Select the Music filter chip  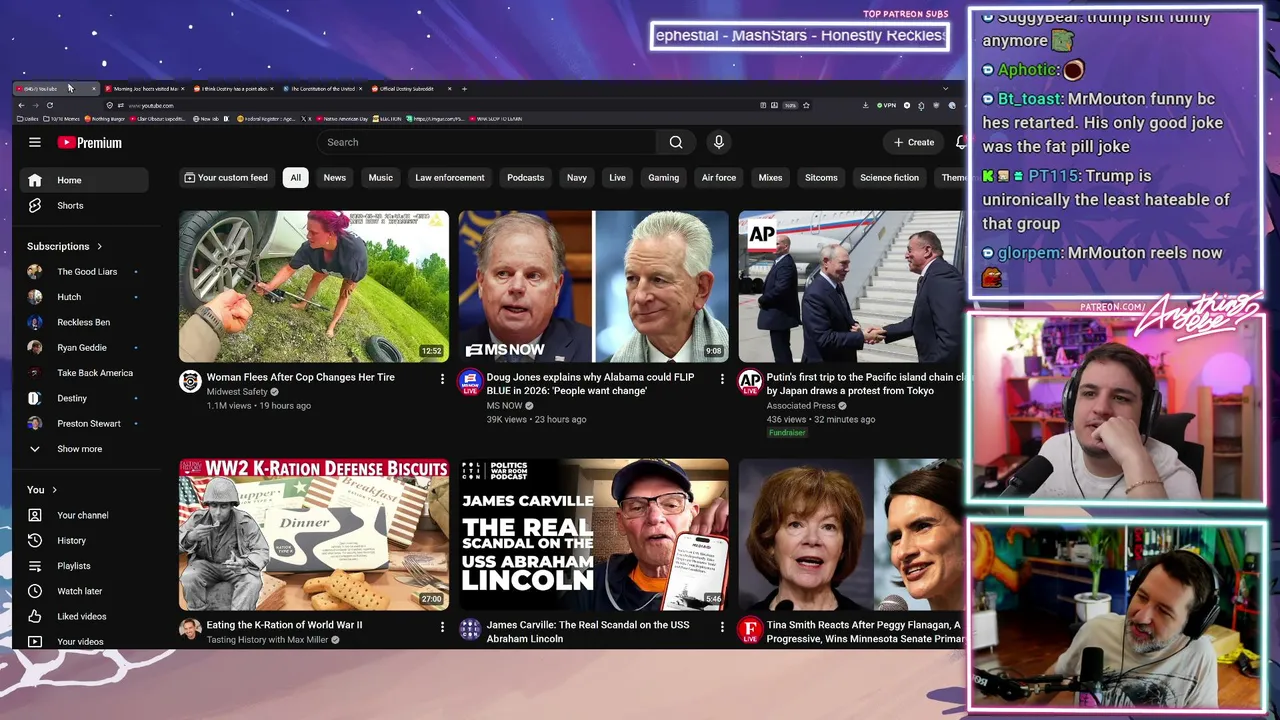pyautogui.click(x=381, y=178)
